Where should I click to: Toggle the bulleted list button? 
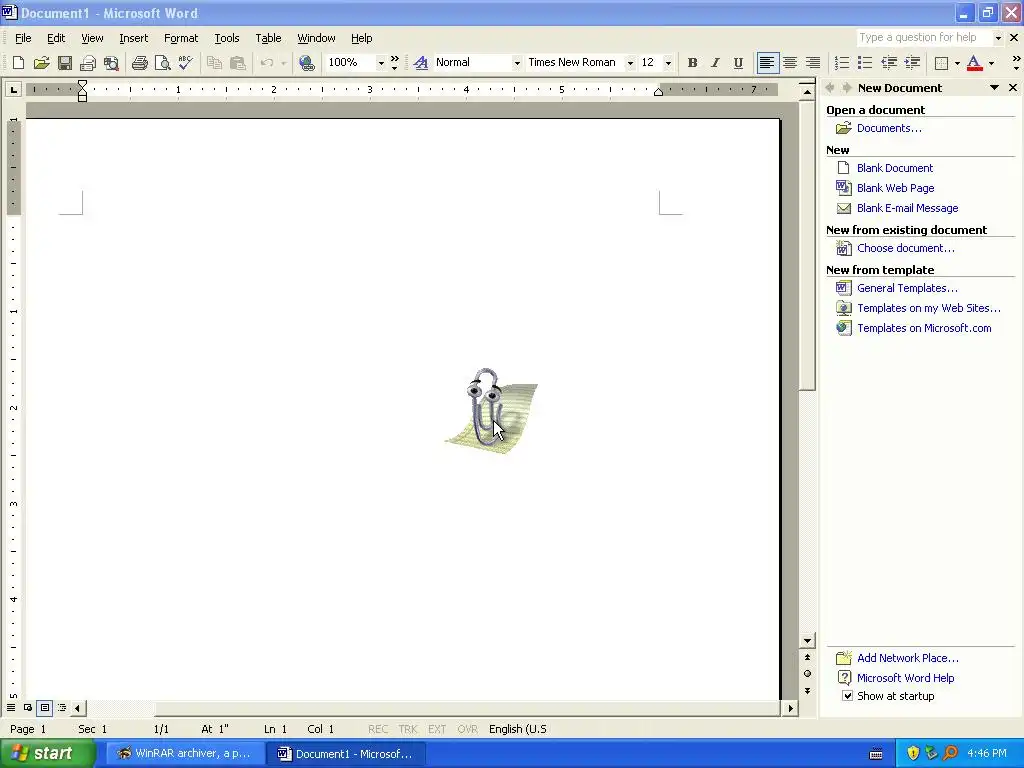pos(865,63)
